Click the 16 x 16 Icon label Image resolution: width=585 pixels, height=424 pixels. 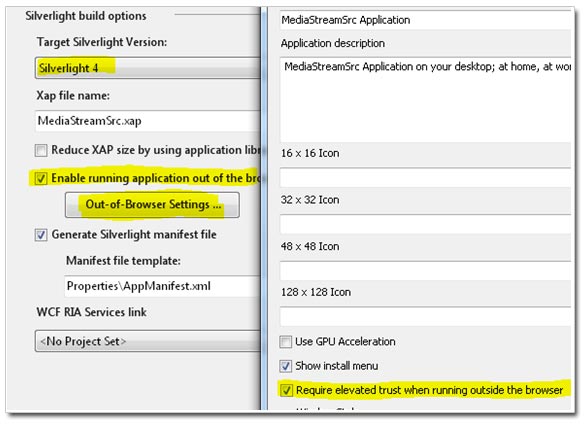coord(310,153)
